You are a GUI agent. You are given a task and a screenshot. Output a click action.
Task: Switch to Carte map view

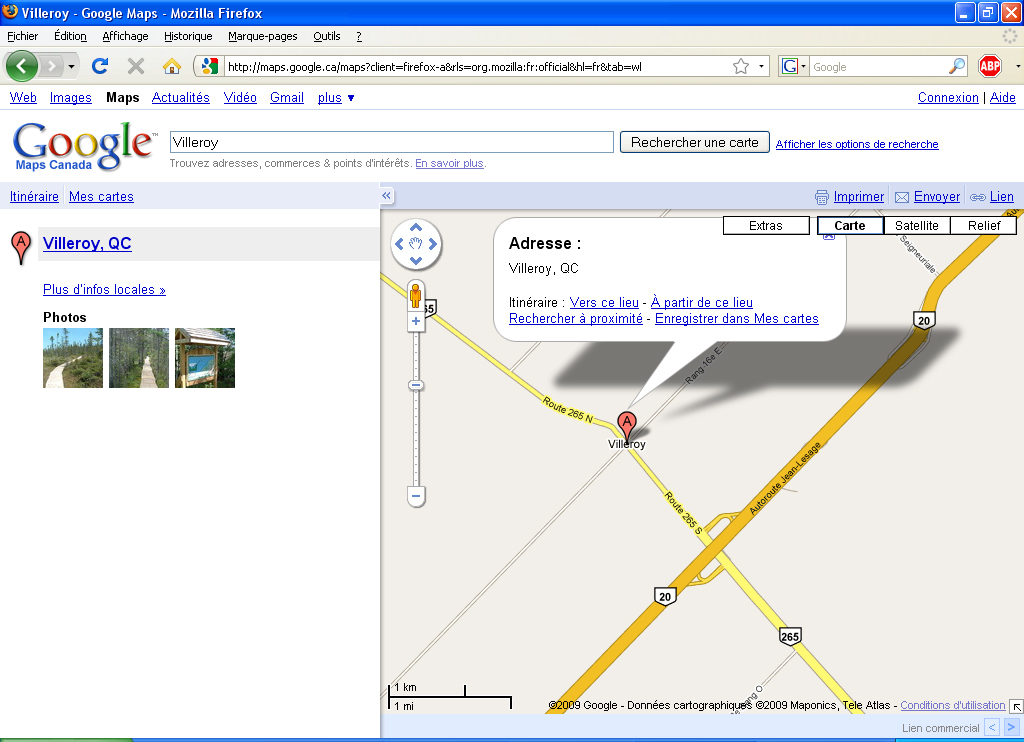point(850,225)
